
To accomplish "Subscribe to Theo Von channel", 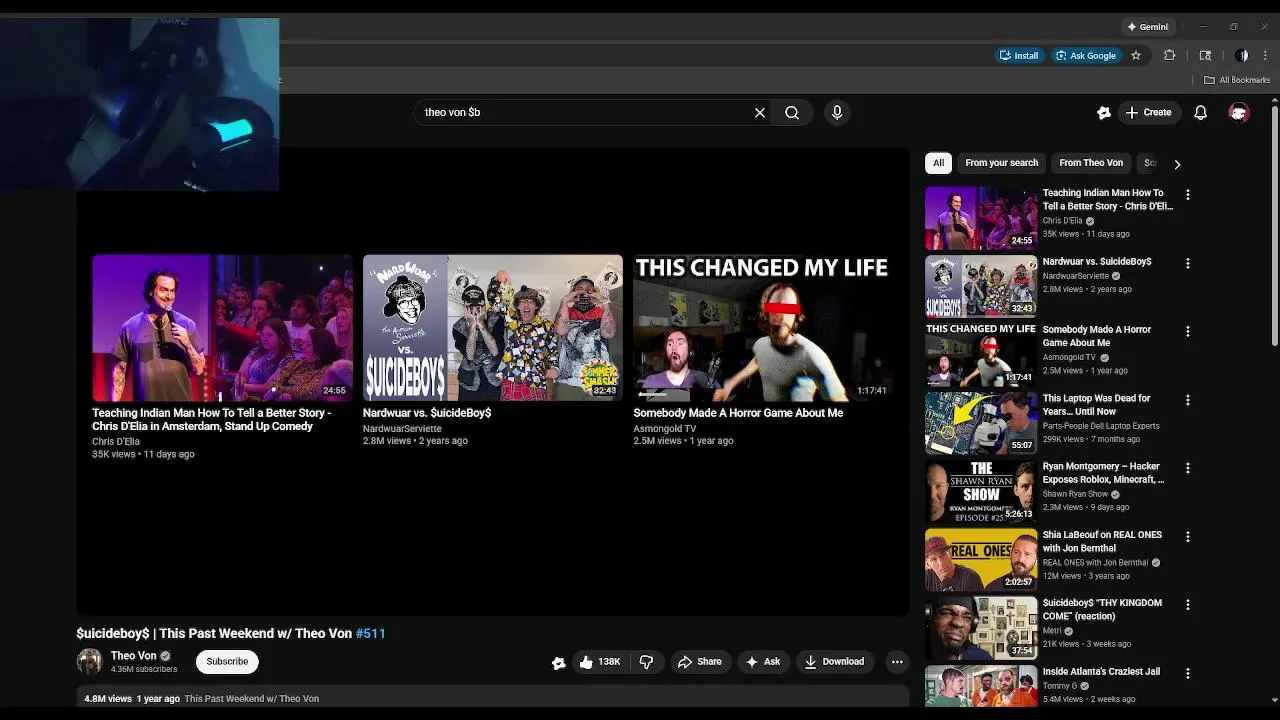I will [227, 662].
